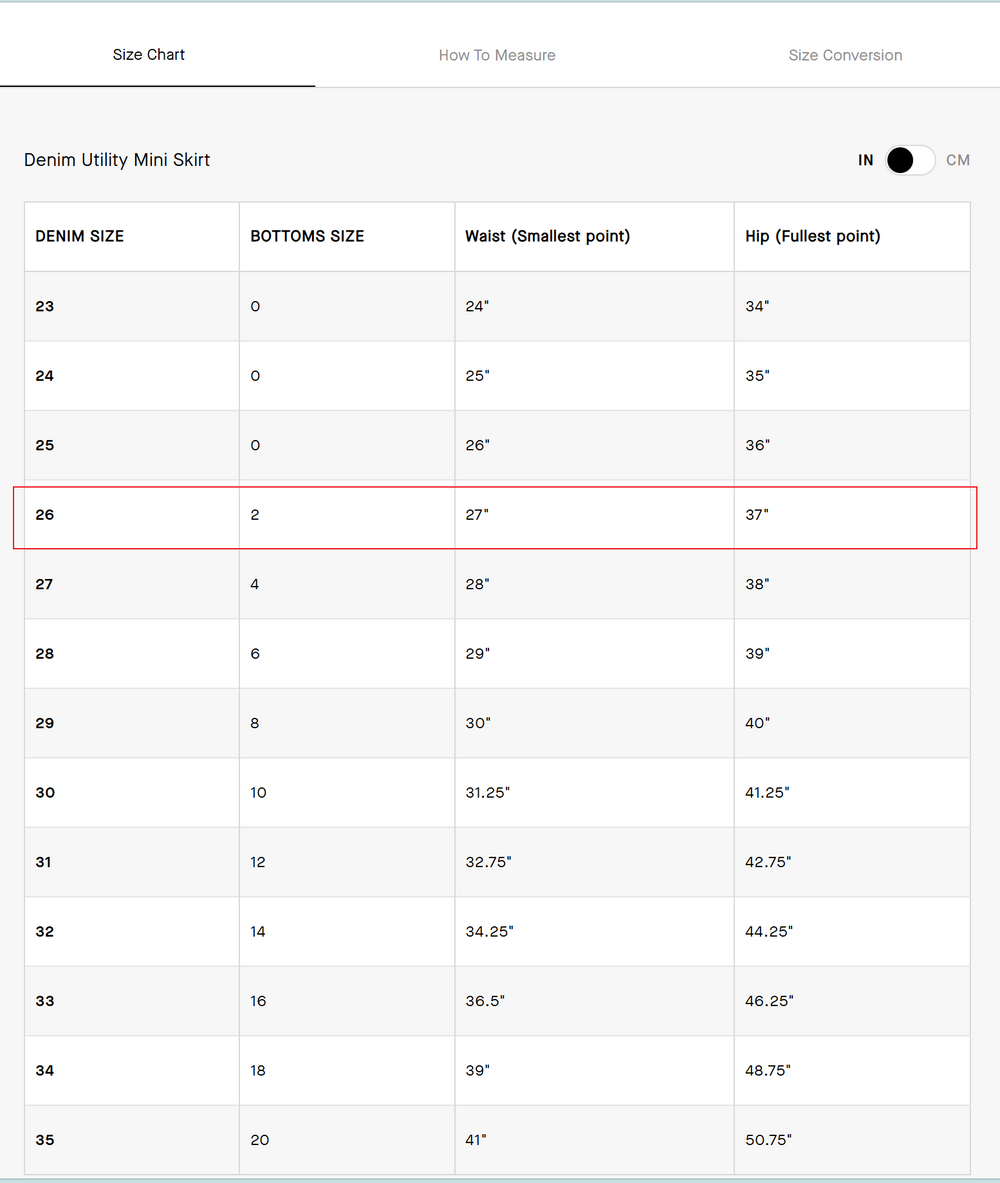Click the 36.5" waist value
Image resolution: width=1000 pixels, height=1183 pixels.
pos(485,1000)
